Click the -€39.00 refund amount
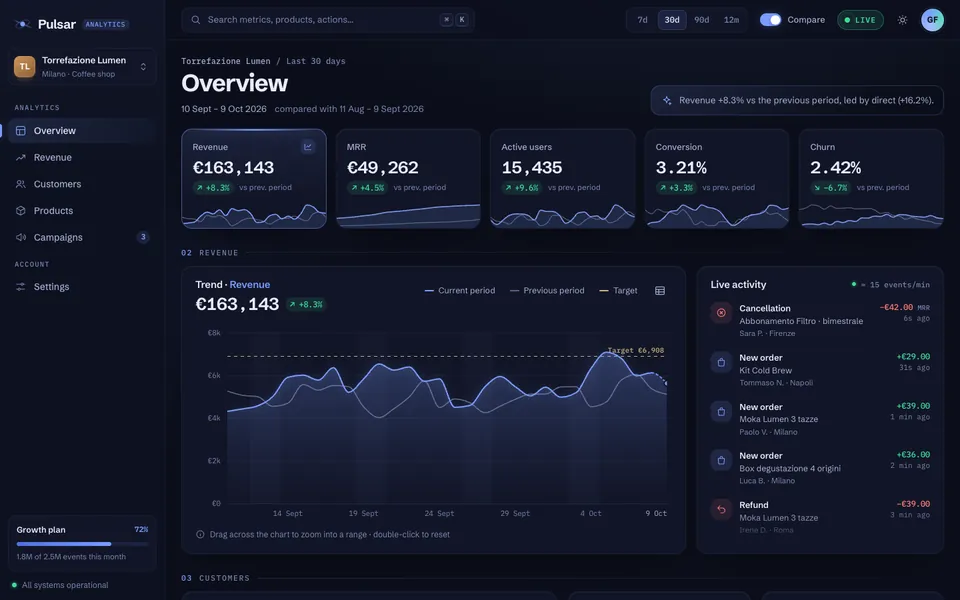This screenshot has width=960, height=600. pos(913,504)
